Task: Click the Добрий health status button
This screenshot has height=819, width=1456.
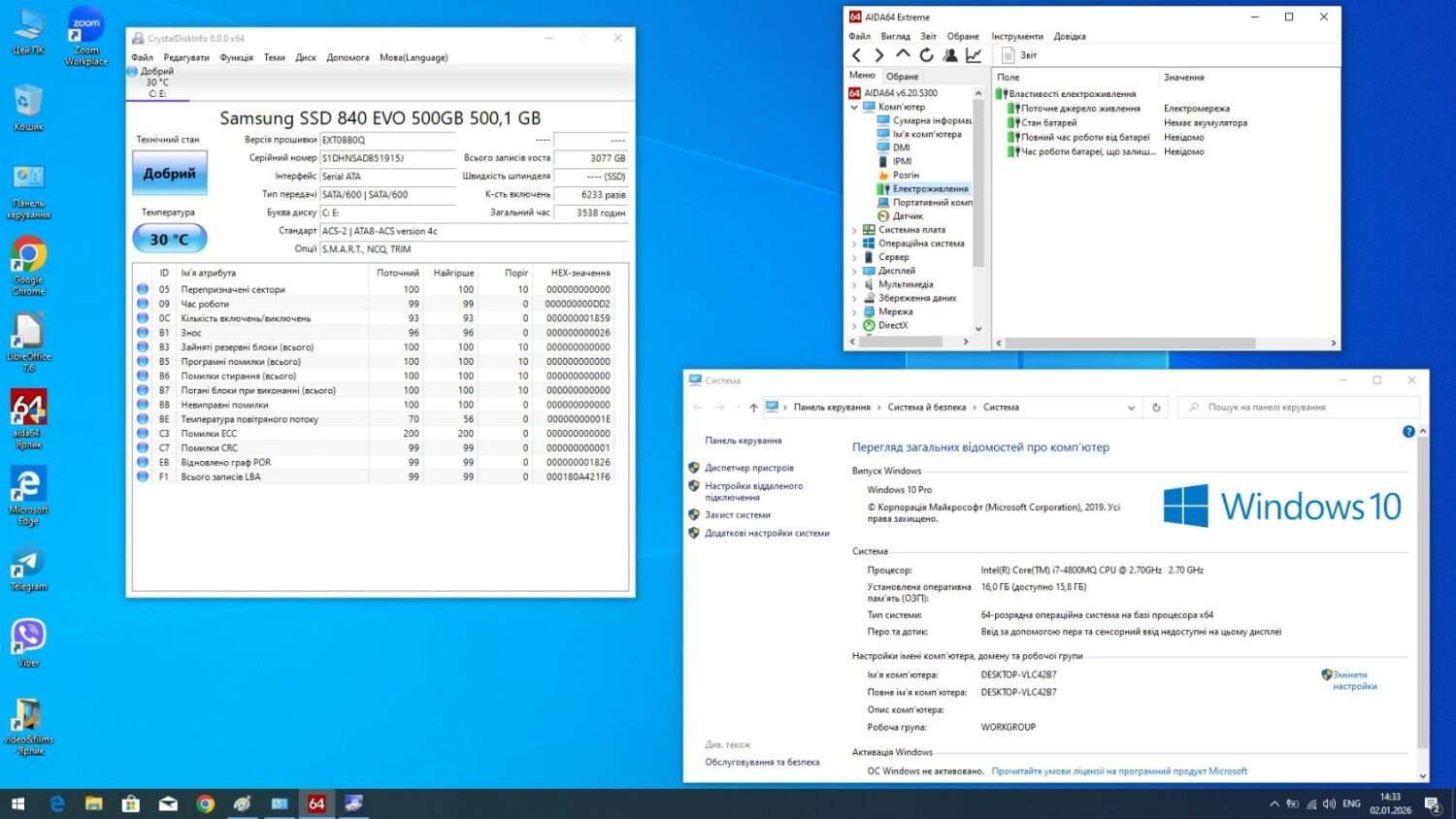Action: tap(169, 174)
